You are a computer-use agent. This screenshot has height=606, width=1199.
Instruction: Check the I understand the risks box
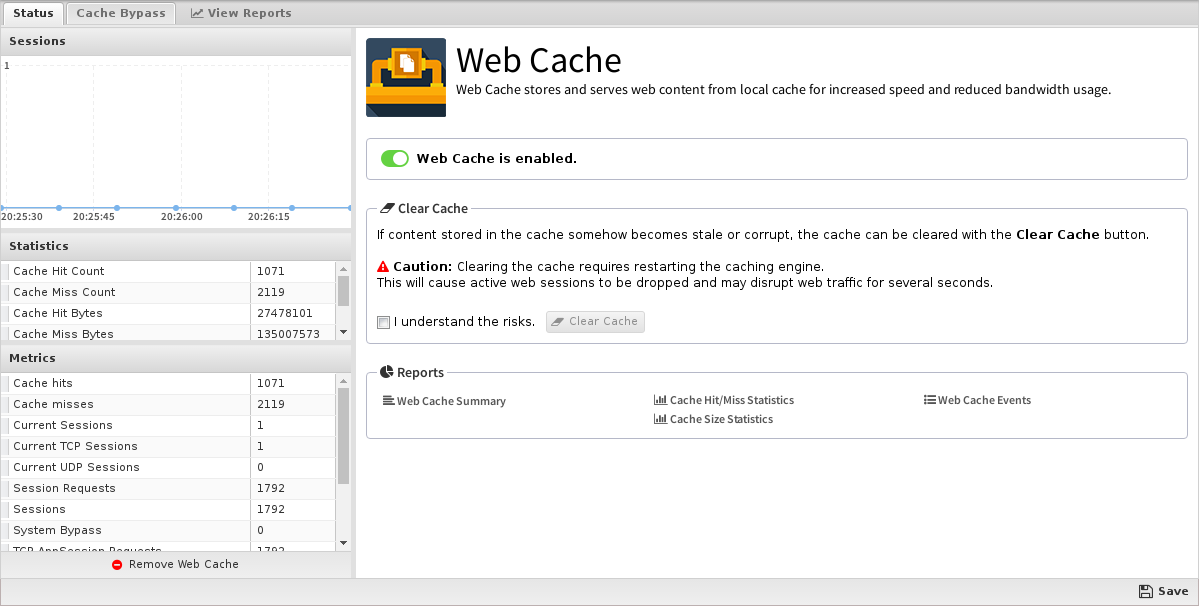384,322
